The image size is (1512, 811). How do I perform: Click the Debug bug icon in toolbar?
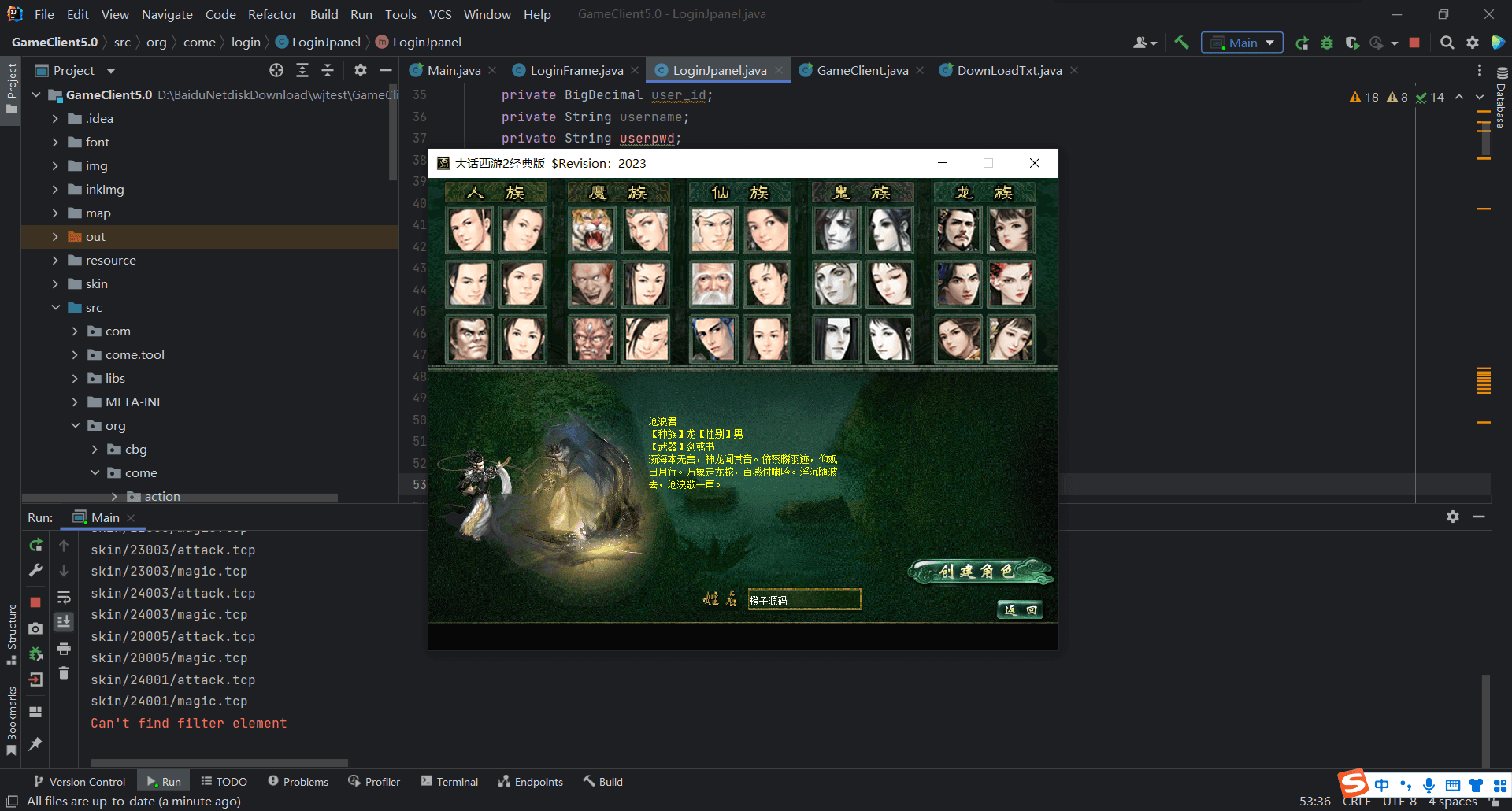[x=1327, y=43]
